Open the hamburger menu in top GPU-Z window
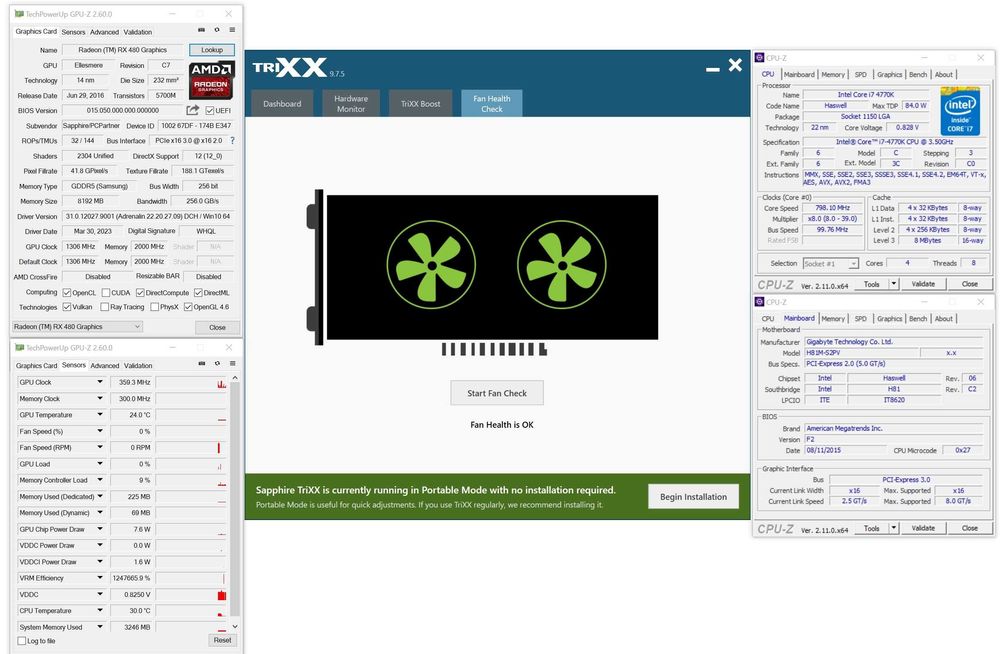1000x654 pixels. 232,30
